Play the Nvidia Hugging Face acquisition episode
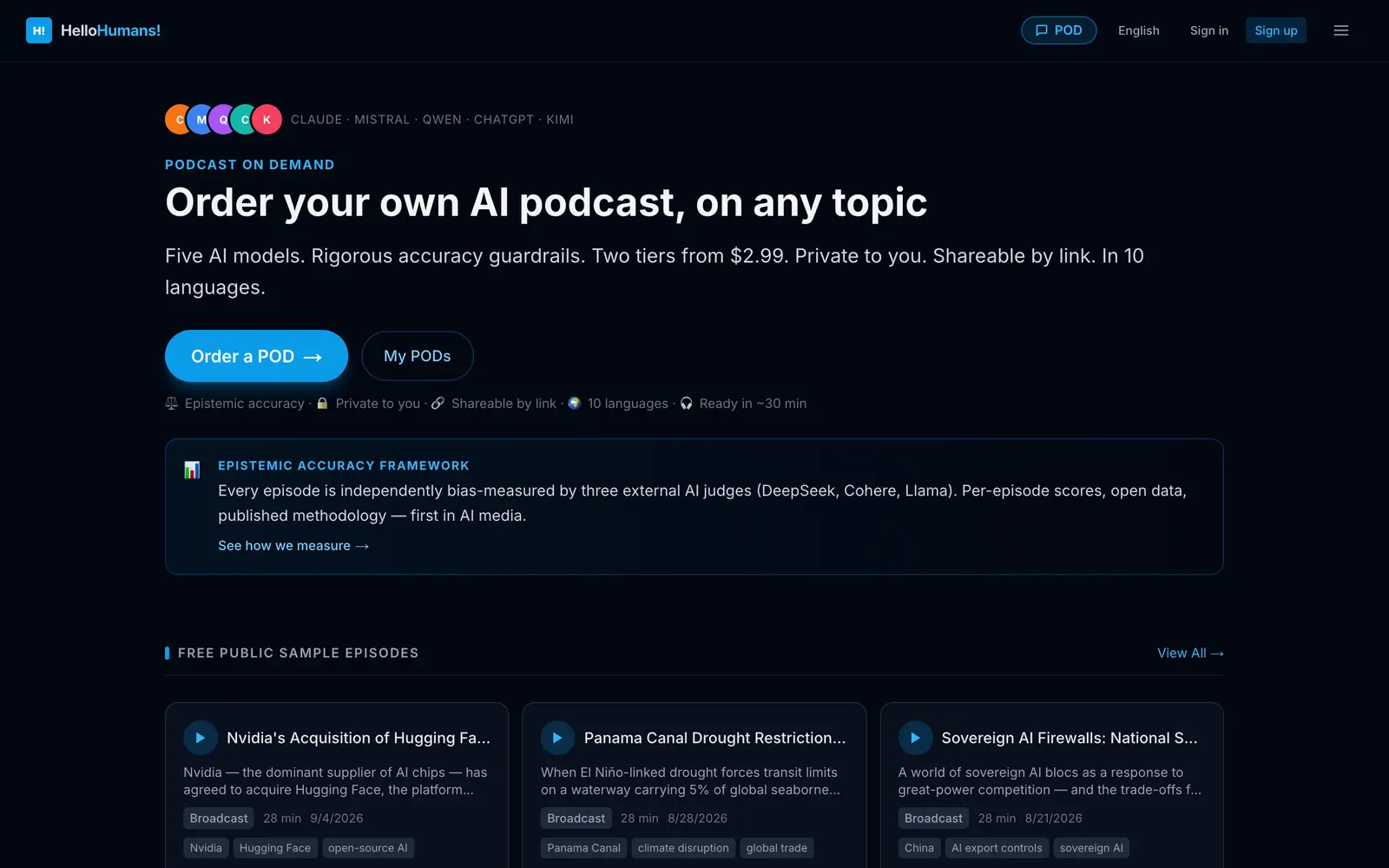Image resolution: width=1389 pixels, height=868 pixels. 201,738
